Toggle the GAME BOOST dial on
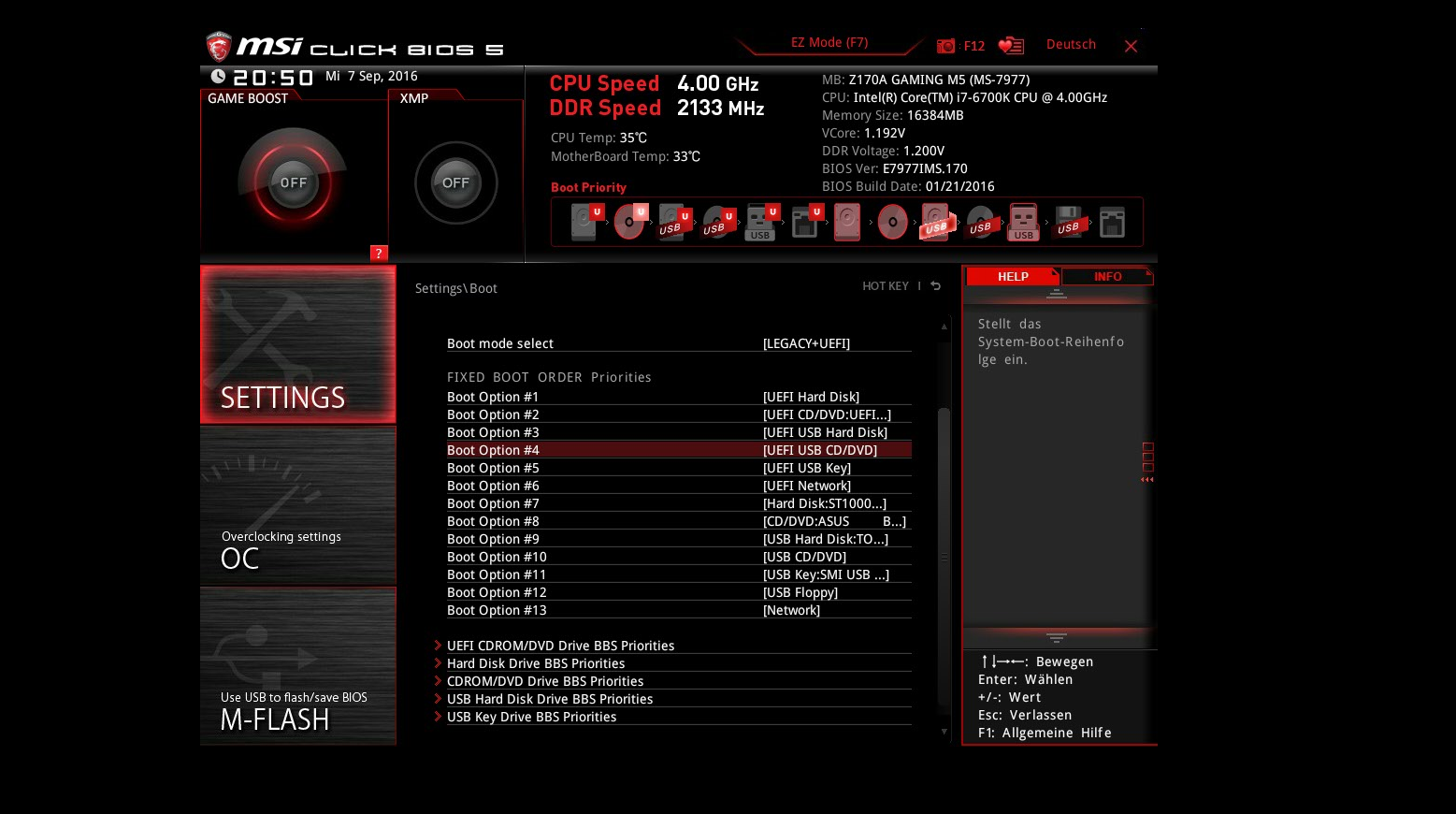This screenshot has width=1456, height=814. (293, 182)
